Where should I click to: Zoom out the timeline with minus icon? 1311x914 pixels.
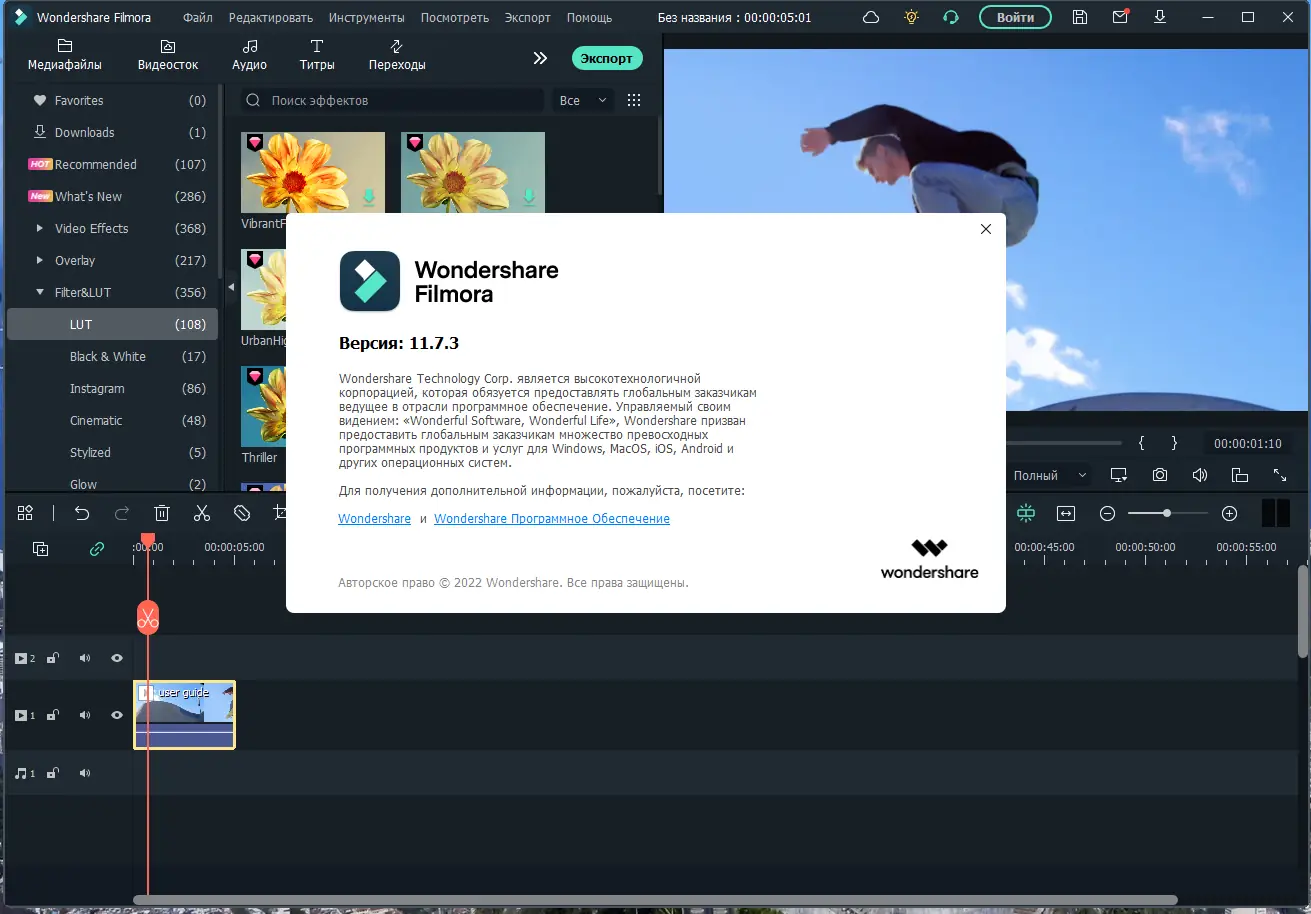coord(1107,513)
